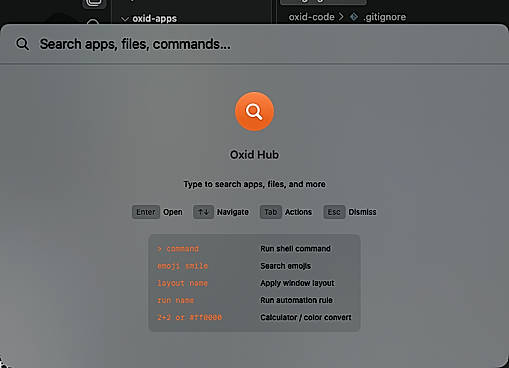Click the search field "Search apps, files, commands..."
The height and width of the screenshot is (368, 509).
[x=253, y=44]
